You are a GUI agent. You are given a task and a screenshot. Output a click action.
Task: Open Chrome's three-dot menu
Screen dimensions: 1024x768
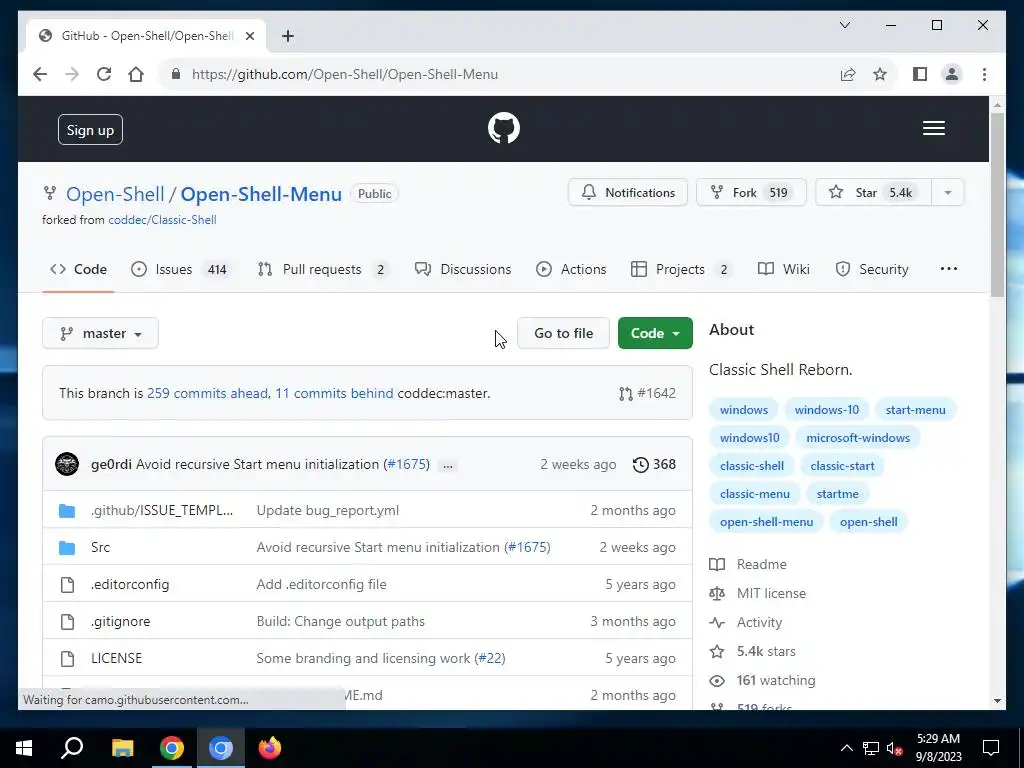[x=984, y=74]
